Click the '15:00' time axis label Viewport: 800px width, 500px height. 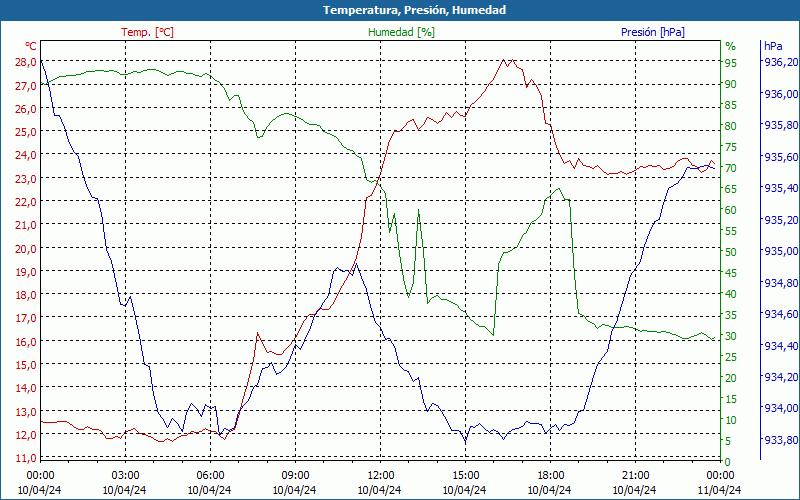click(465, 476)
